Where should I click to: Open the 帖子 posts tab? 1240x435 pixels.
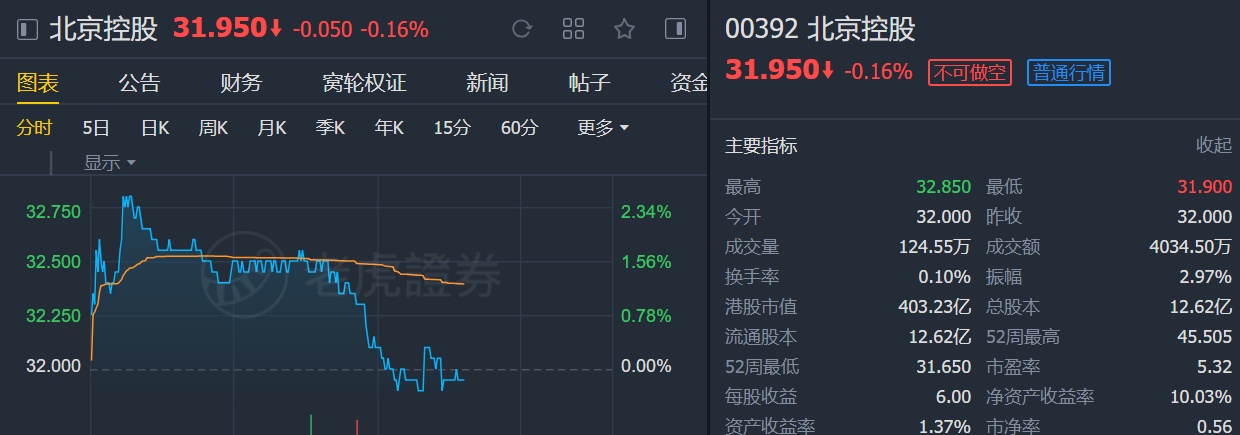coord(589,83)
